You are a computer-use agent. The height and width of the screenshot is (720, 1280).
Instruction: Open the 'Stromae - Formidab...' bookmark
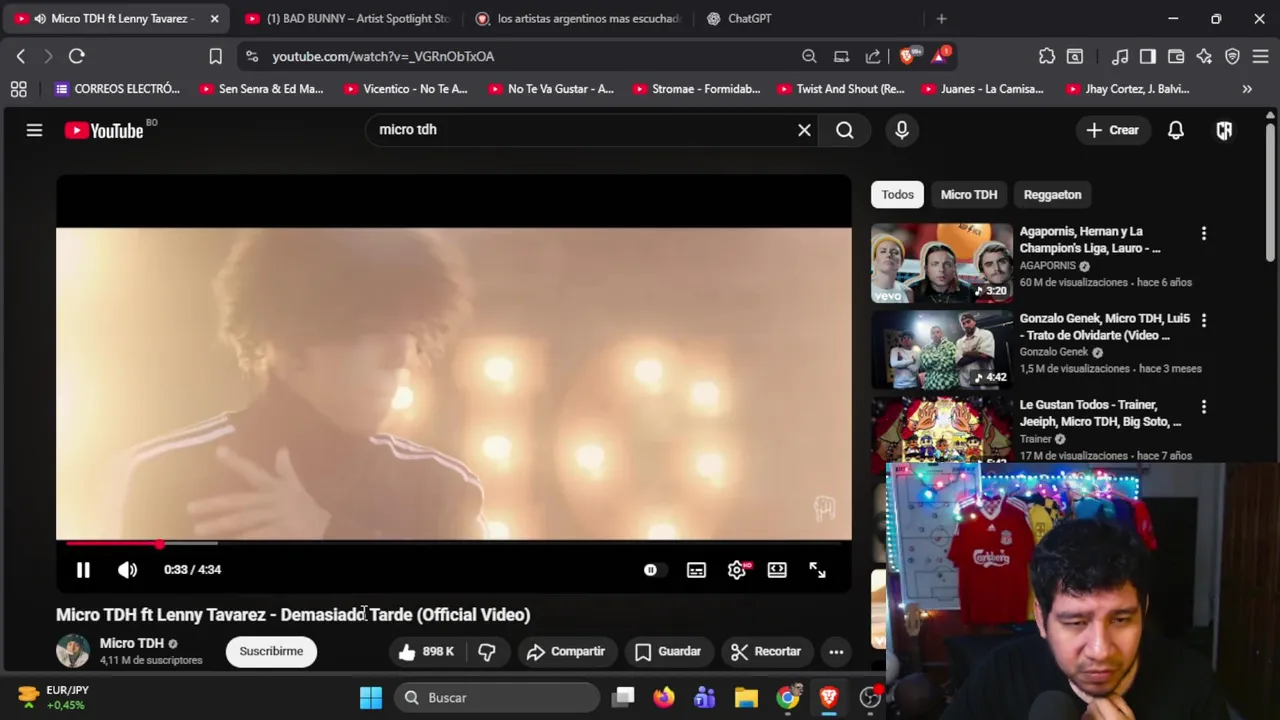tap(696, 89)
